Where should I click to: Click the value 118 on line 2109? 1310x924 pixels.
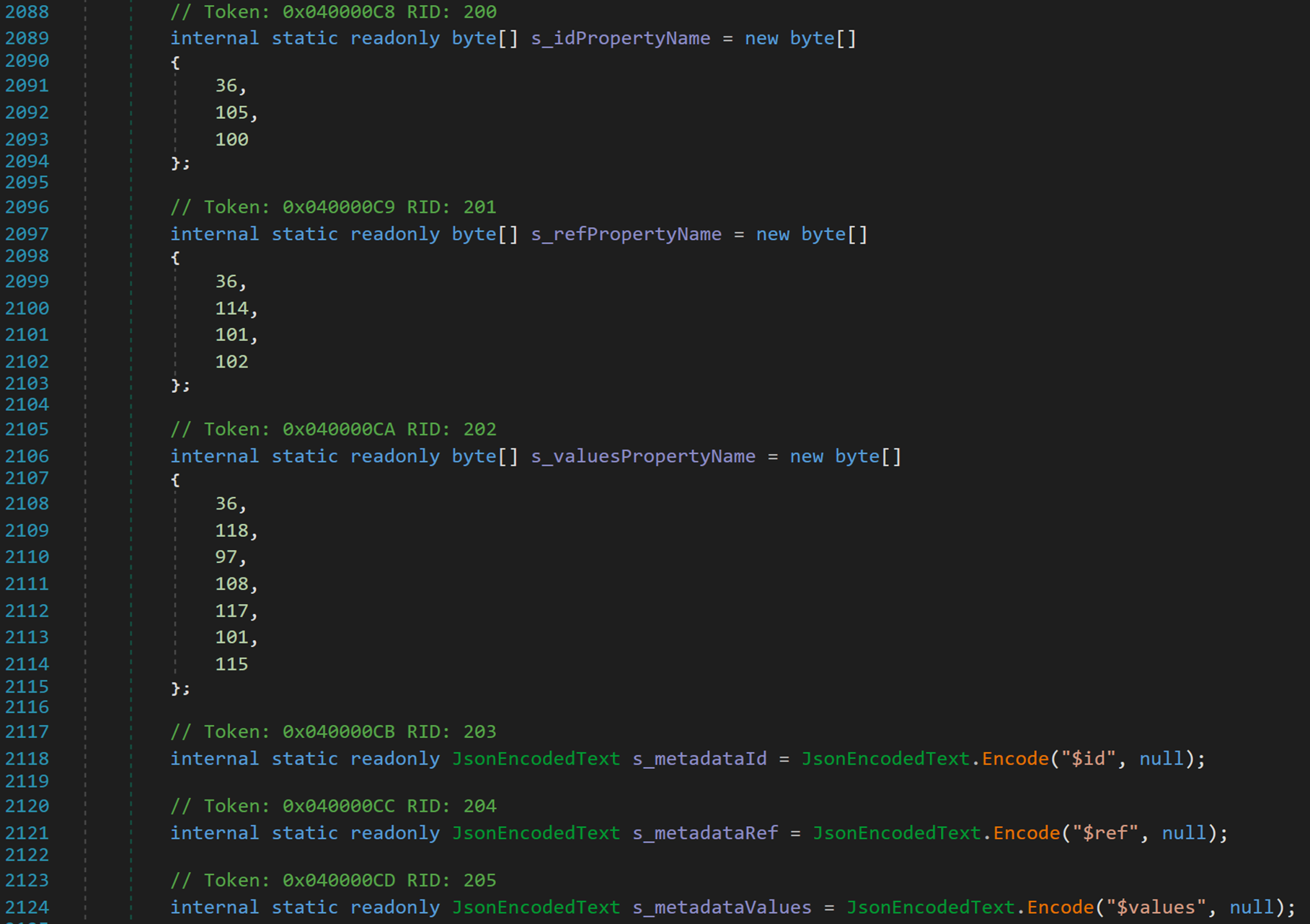[x=231, y=530]
